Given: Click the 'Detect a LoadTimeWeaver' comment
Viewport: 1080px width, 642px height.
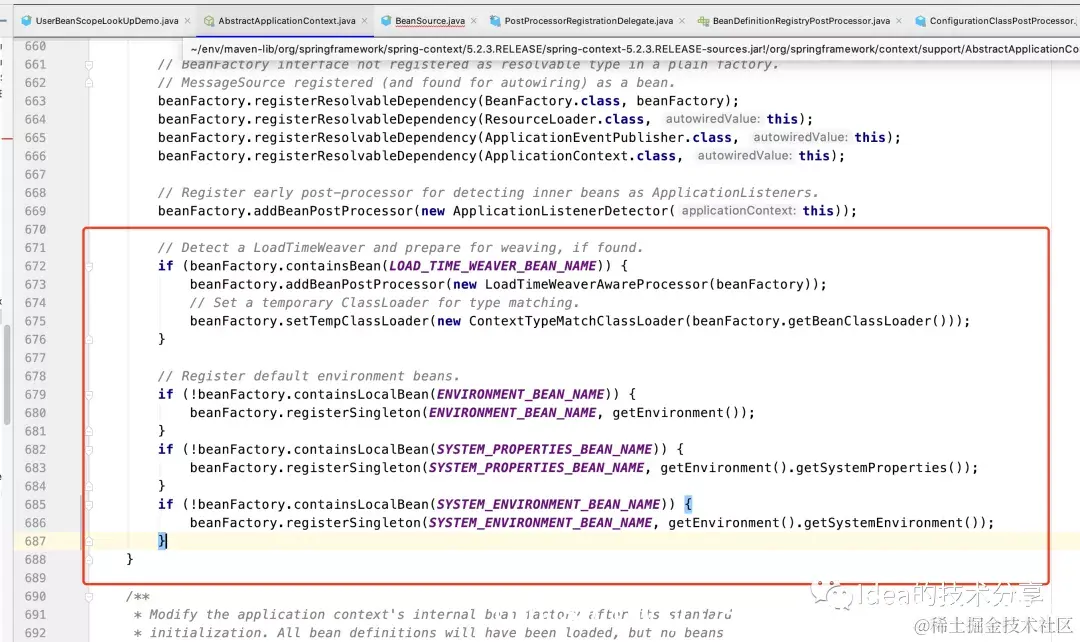Looking at the screenshot, I should (x=399, y=248).
